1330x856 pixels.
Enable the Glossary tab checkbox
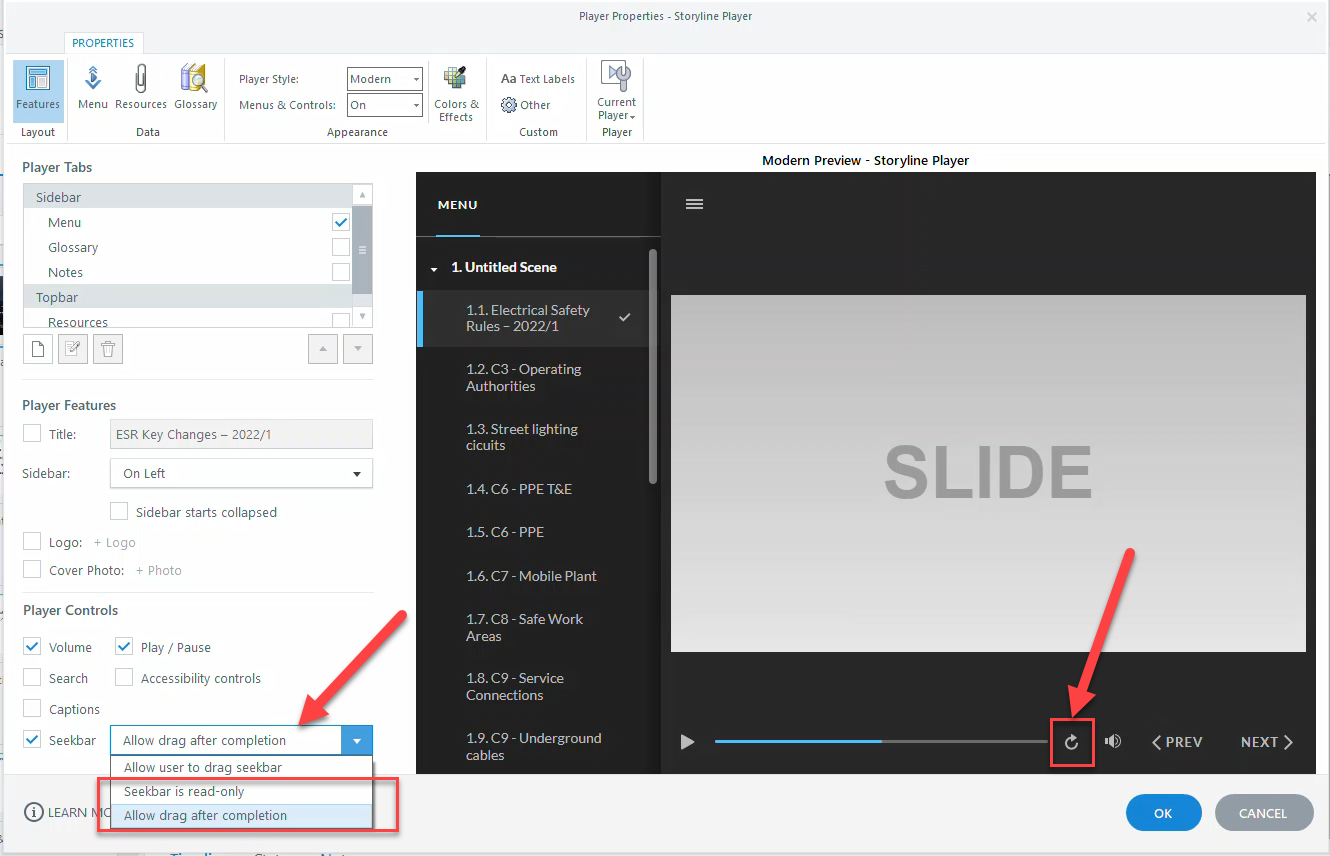pos(341,247)
